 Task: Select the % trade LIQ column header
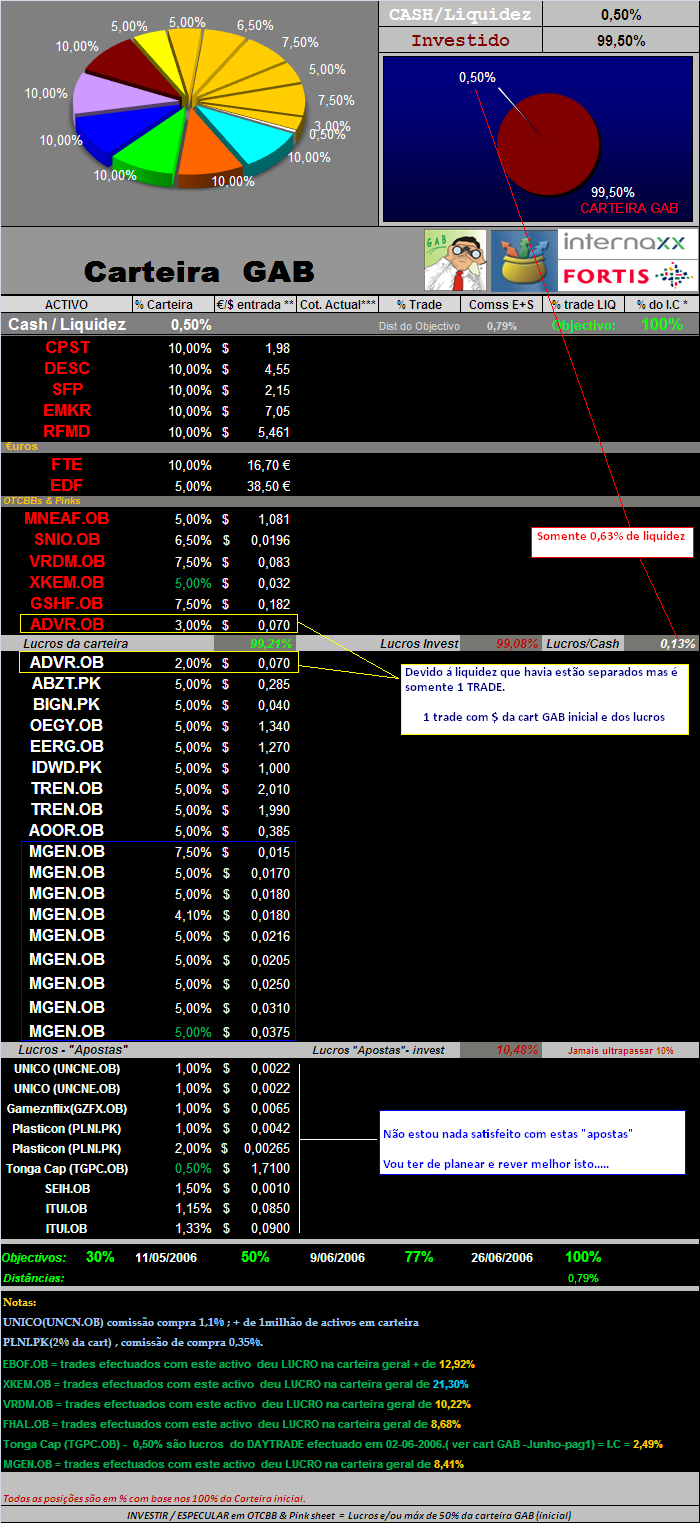(x=583, y=304)
